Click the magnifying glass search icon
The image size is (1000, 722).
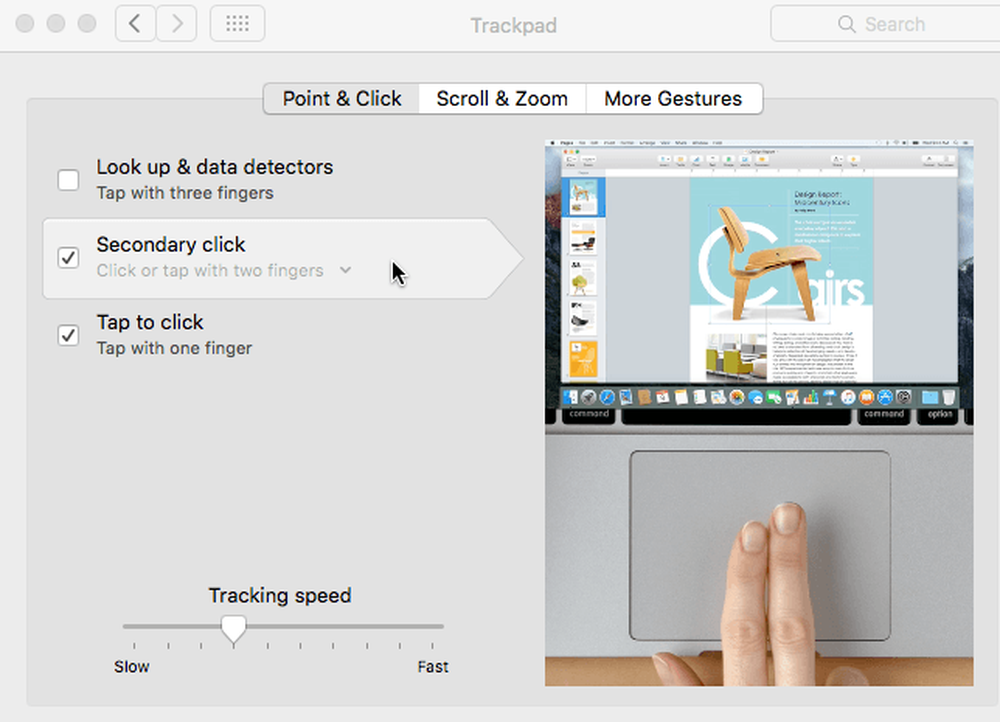(846, 24)
